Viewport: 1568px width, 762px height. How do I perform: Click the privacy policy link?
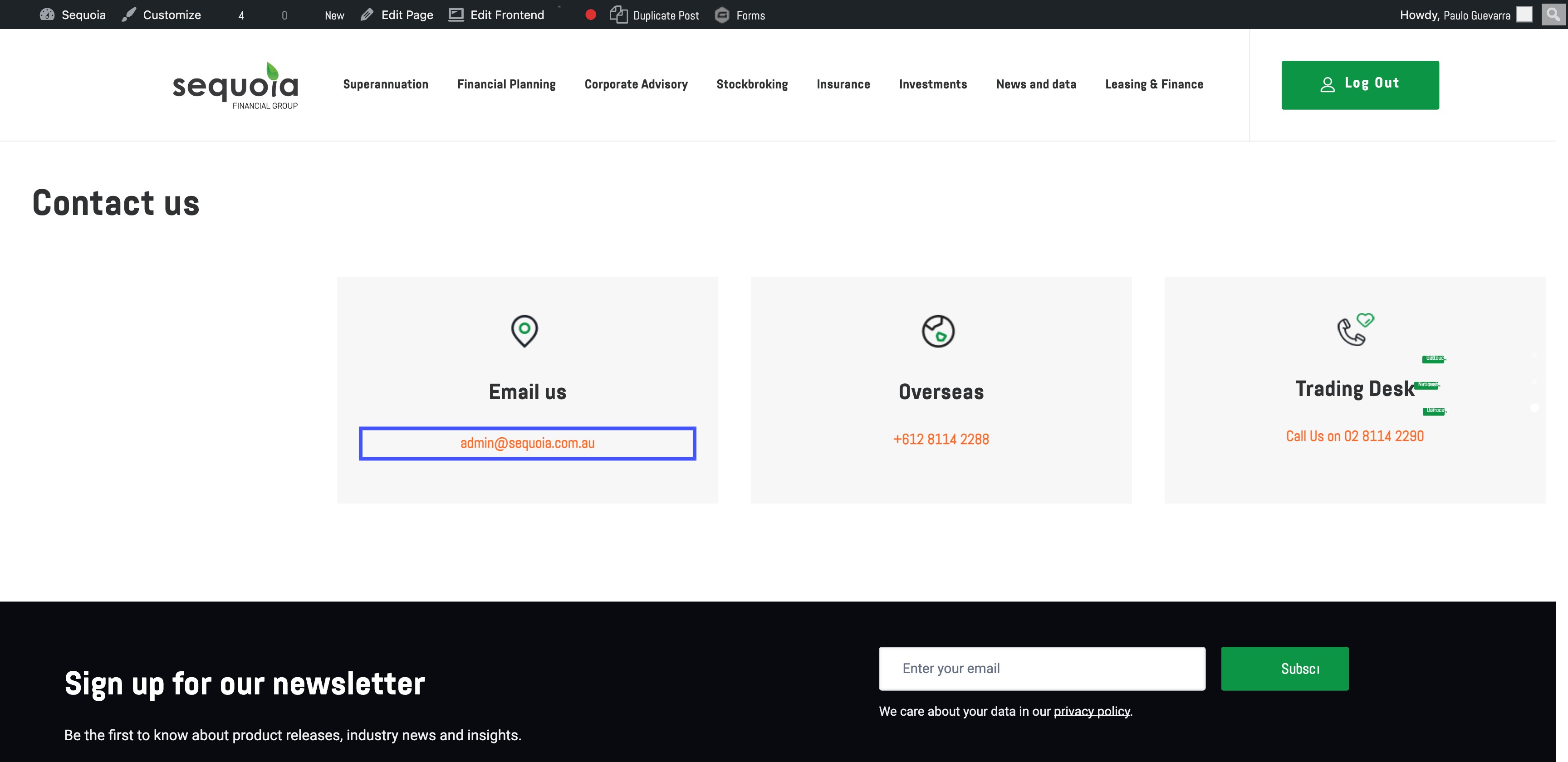click(1092, 711)
